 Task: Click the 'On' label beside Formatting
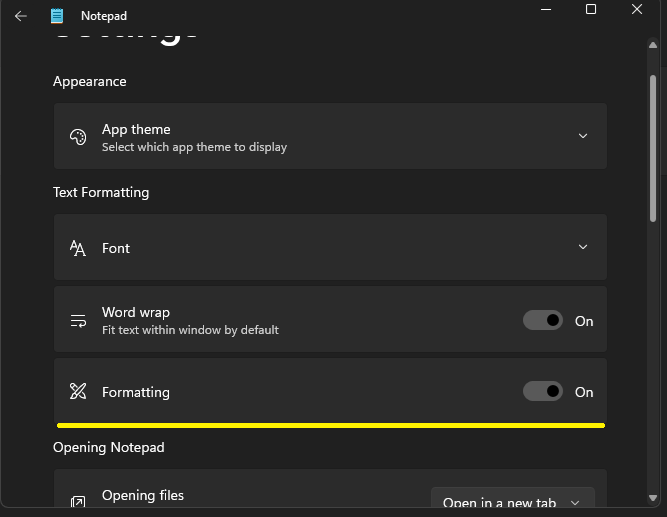click(x=584, y=392)
